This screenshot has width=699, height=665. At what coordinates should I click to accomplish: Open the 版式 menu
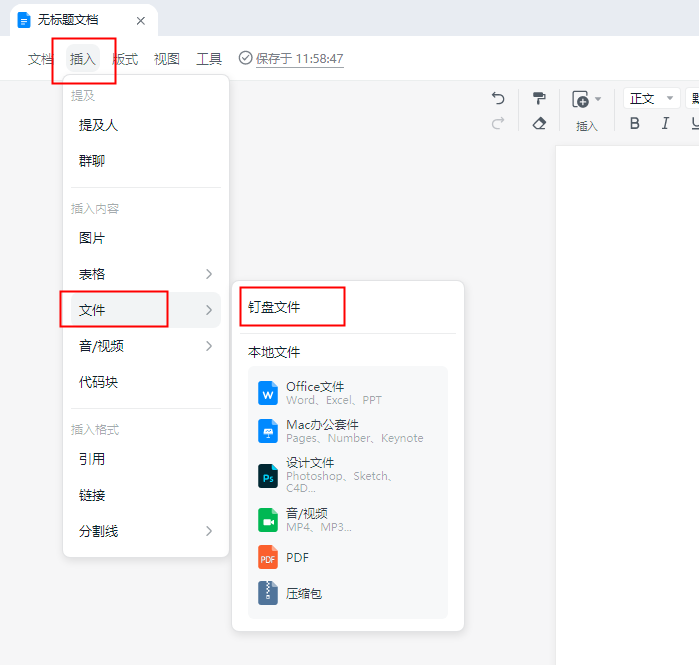[x=125, y=59]
